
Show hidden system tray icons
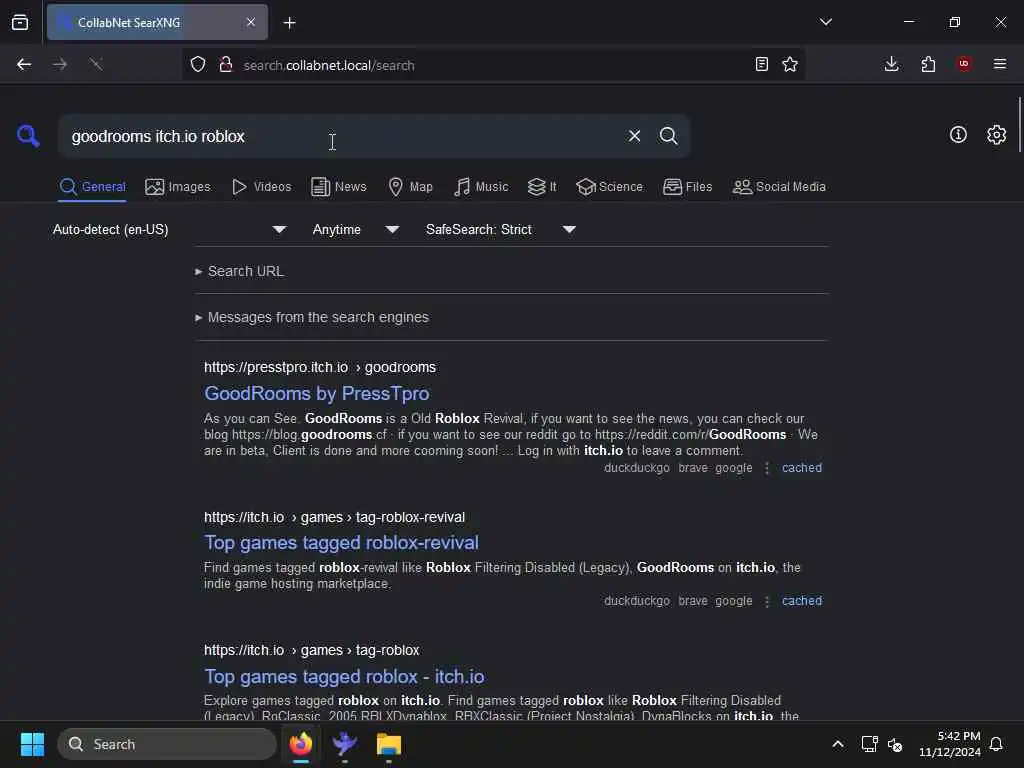(x=838, y=744)
